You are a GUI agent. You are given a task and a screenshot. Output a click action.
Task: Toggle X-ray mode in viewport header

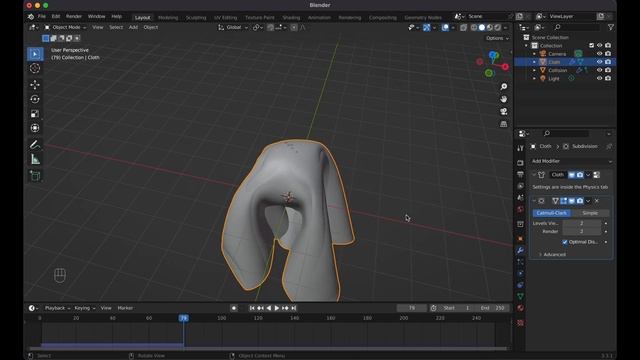point(464,27)
